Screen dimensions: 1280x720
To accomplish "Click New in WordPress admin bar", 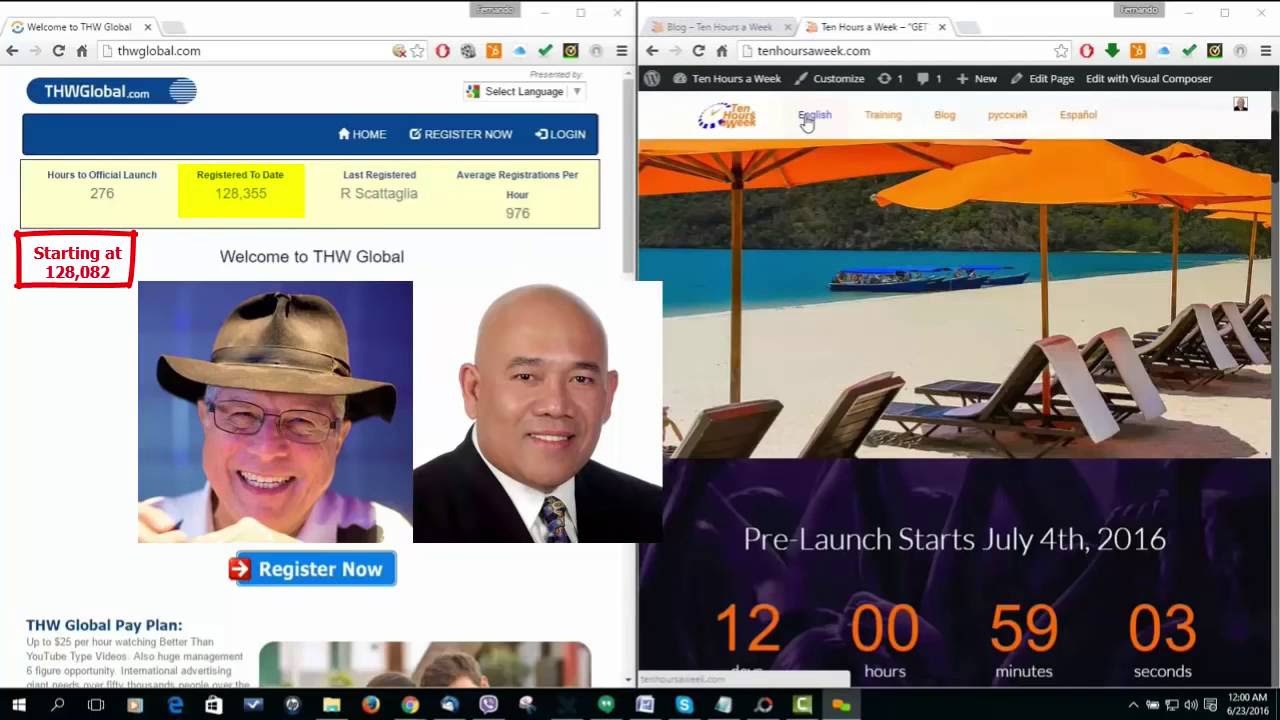I will click(976, 78).
